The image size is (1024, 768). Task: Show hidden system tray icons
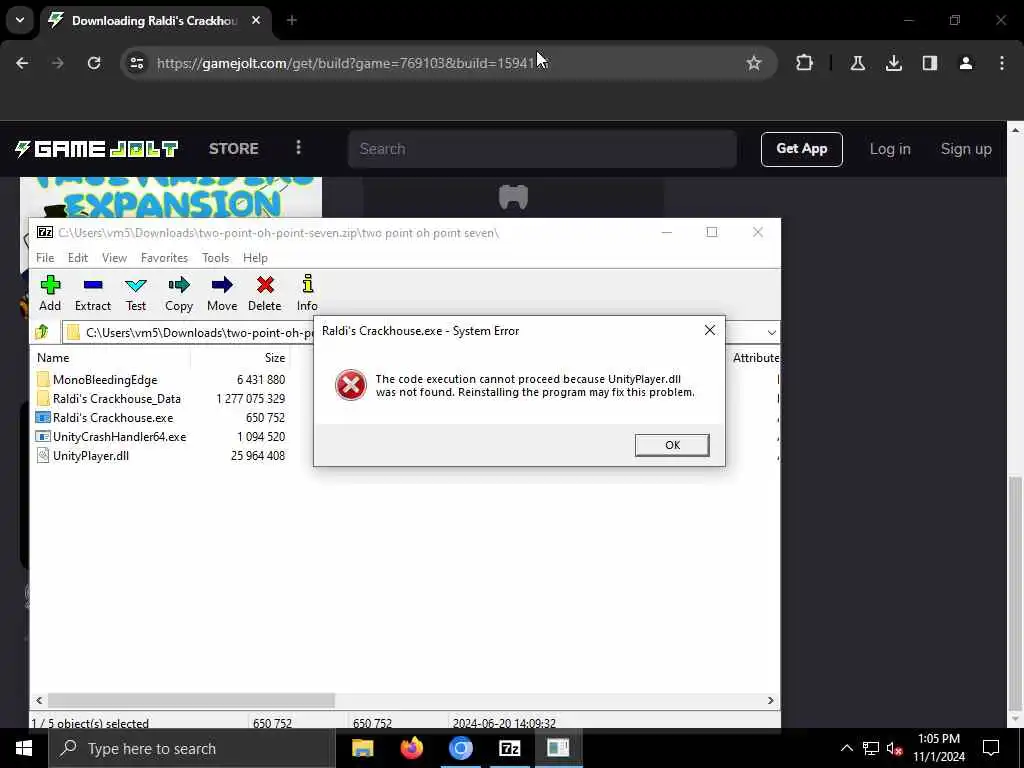(846, 748)
